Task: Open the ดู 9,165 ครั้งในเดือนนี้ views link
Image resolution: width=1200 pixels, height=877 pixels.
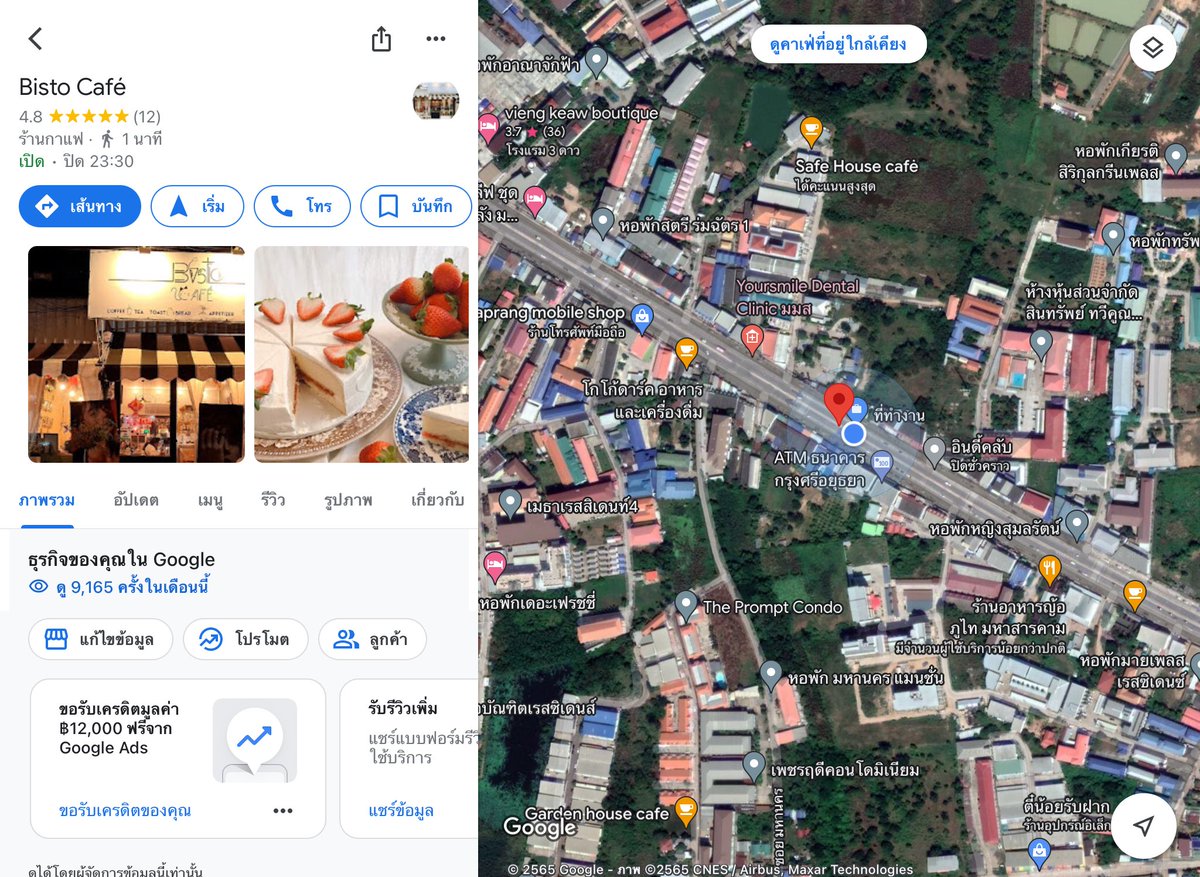Action: click(119, 587)
